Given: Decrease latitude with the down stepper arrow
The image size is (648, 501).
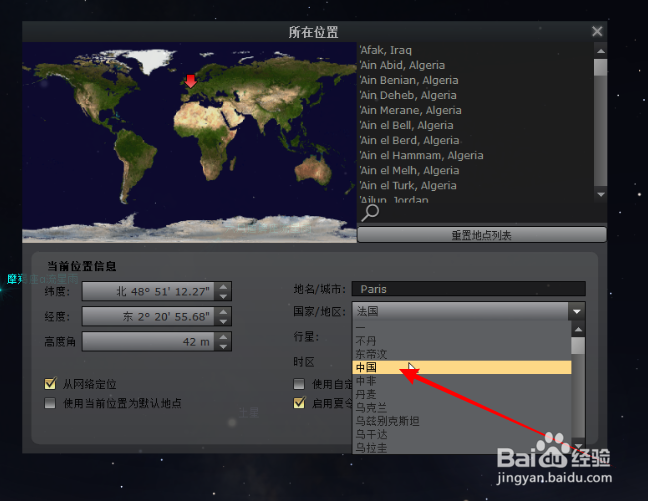Looking at the screenshot, I should pos(223,296).
